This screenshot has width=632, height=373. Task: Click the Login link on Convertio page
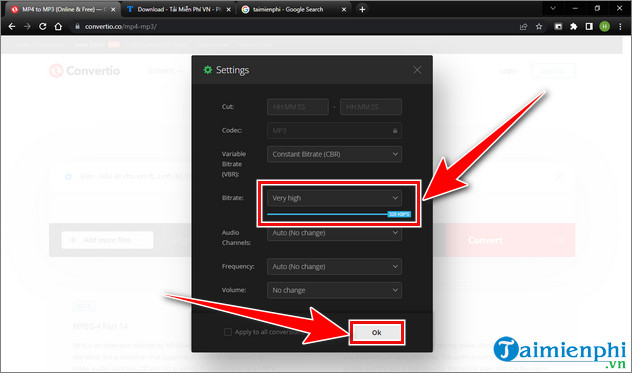click(x=508, y=71)
